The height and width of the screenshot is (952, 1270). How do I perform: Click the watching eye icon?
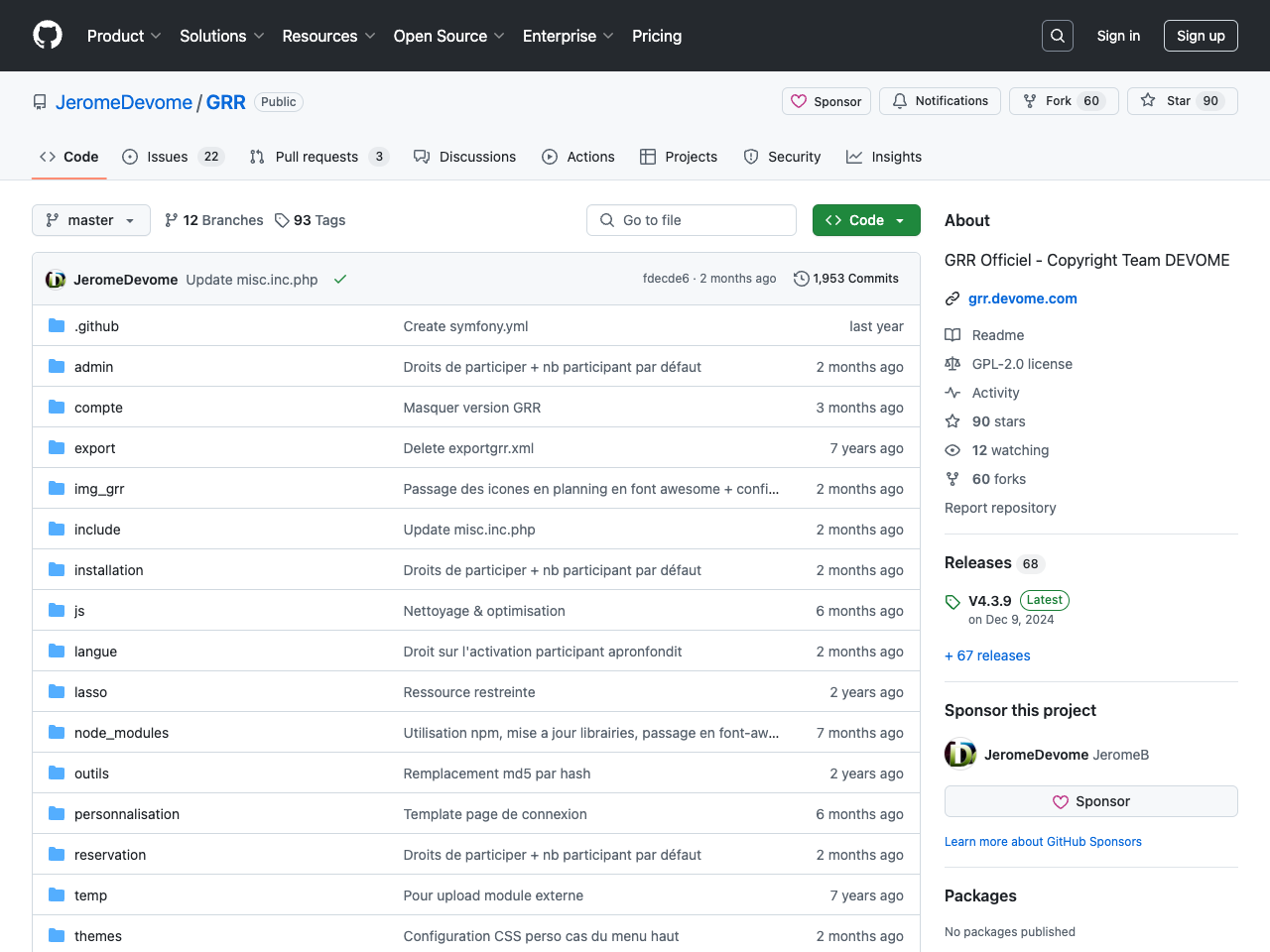[x=952, y=450]
